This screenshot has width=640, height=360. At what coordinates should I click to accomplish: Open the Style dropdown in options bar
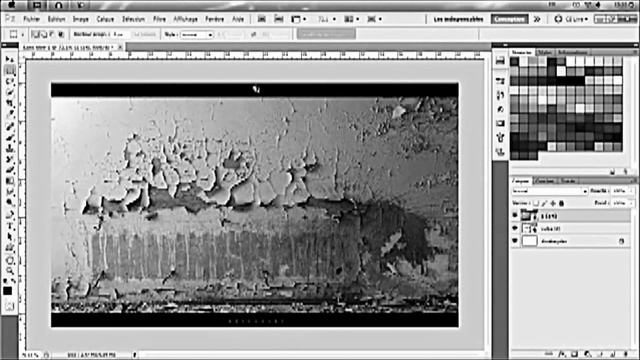coord(198,35)
